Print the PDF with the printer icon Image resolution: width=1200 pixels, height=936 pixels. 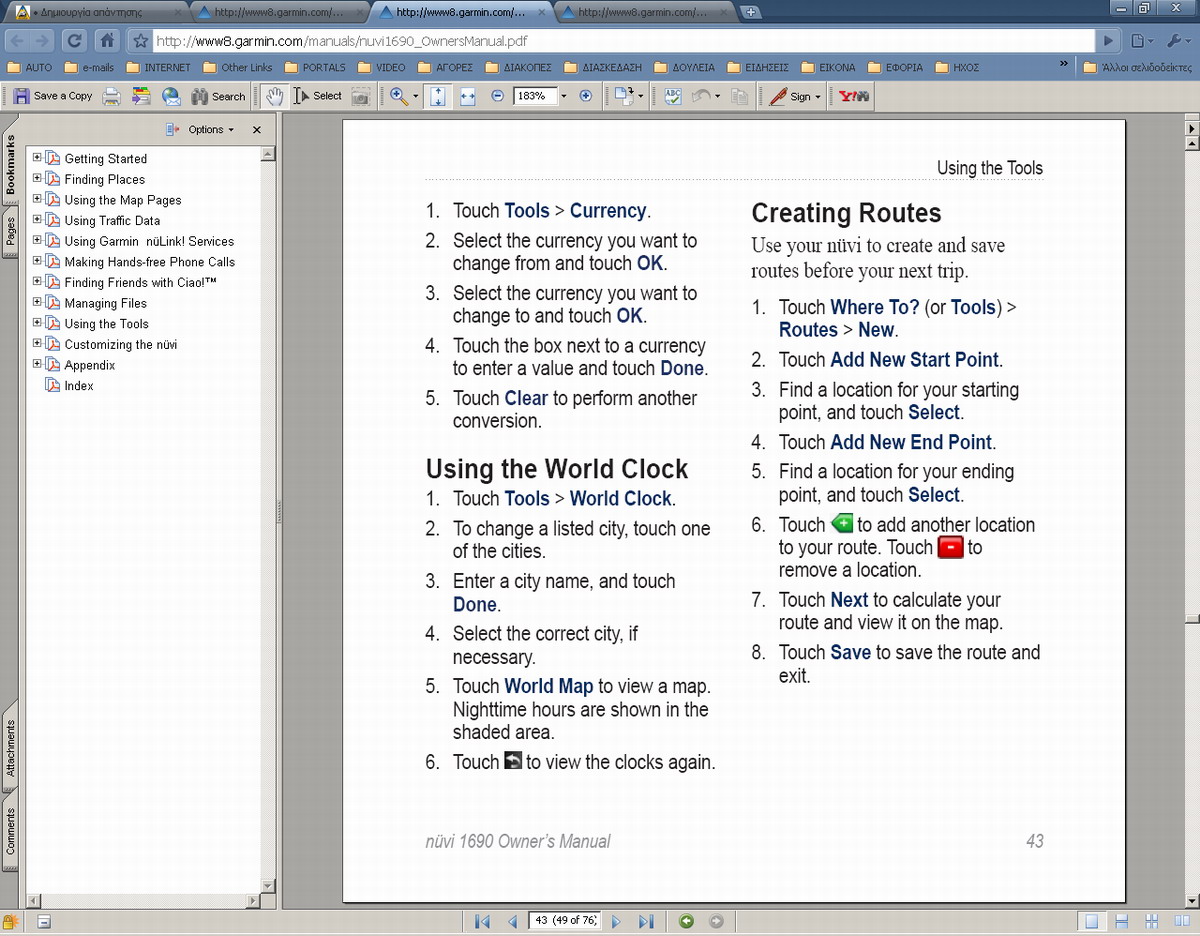[x=112, y=96]
